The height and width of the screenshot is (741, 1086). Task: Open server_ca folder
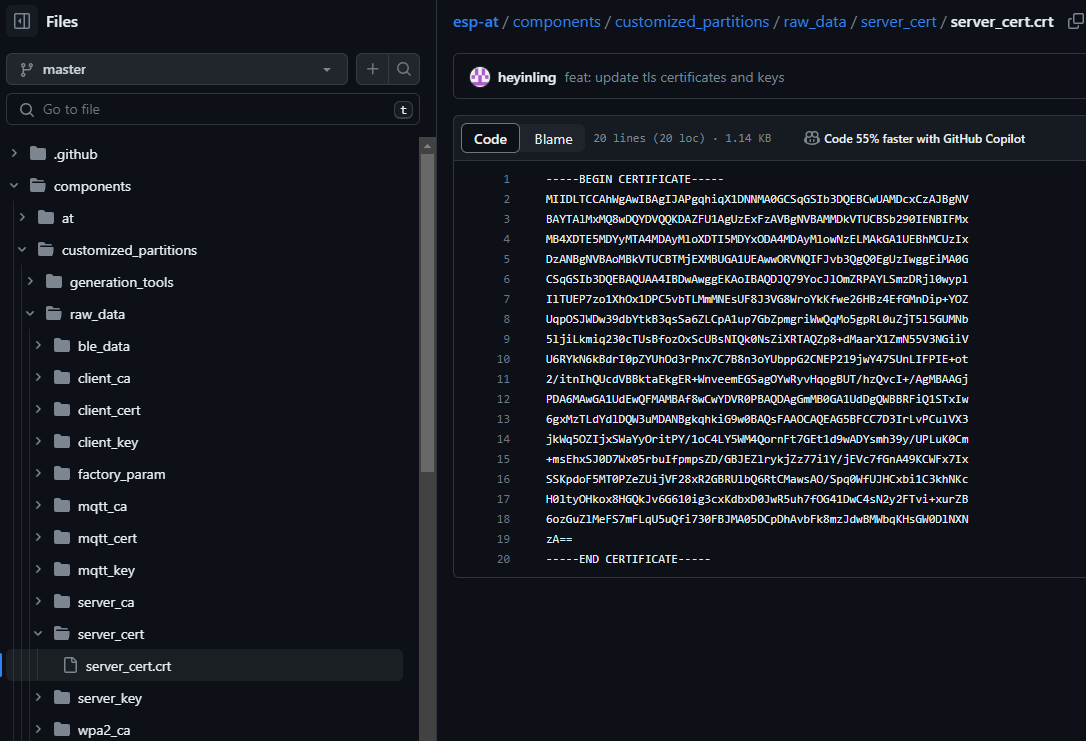106,602
